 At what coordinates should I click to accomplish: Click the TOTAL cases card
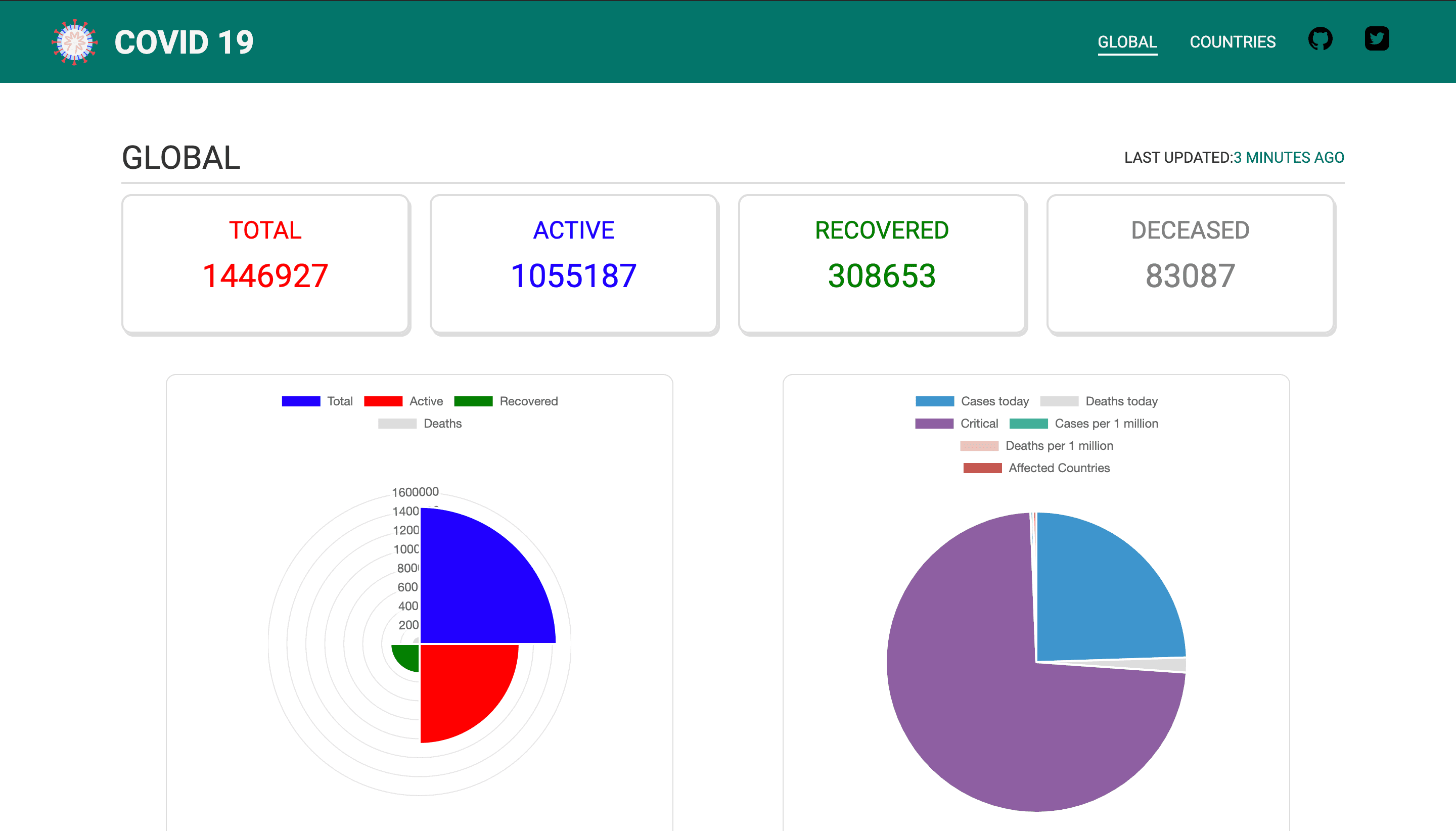[x=265, y=264]
